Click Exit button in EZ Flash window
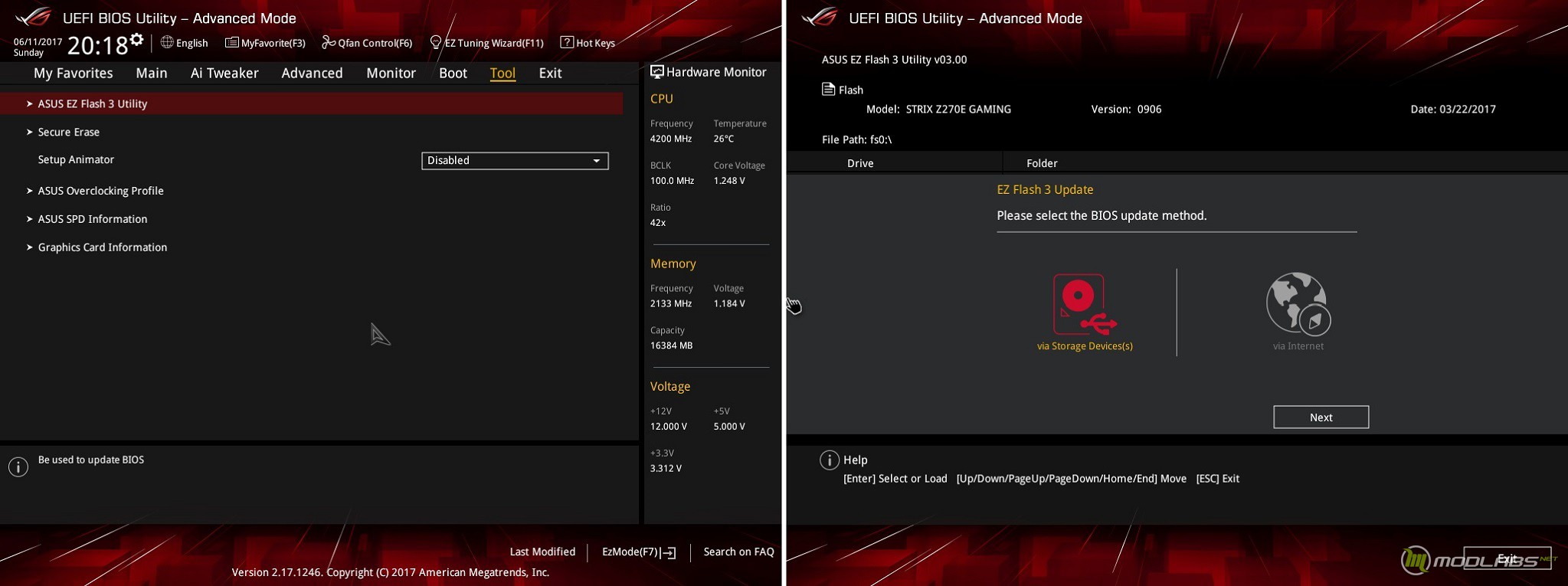This screenshot has width=1568, height=586. point(1507,558)
